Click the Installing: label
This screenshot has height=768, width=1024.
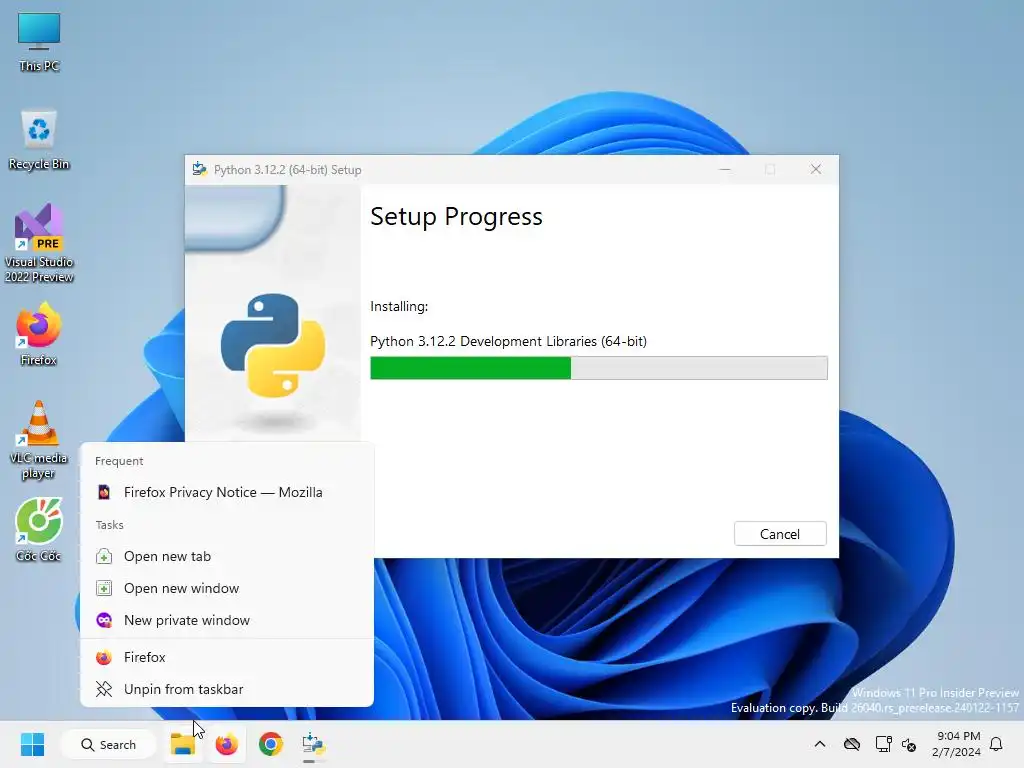coord(399,306)
